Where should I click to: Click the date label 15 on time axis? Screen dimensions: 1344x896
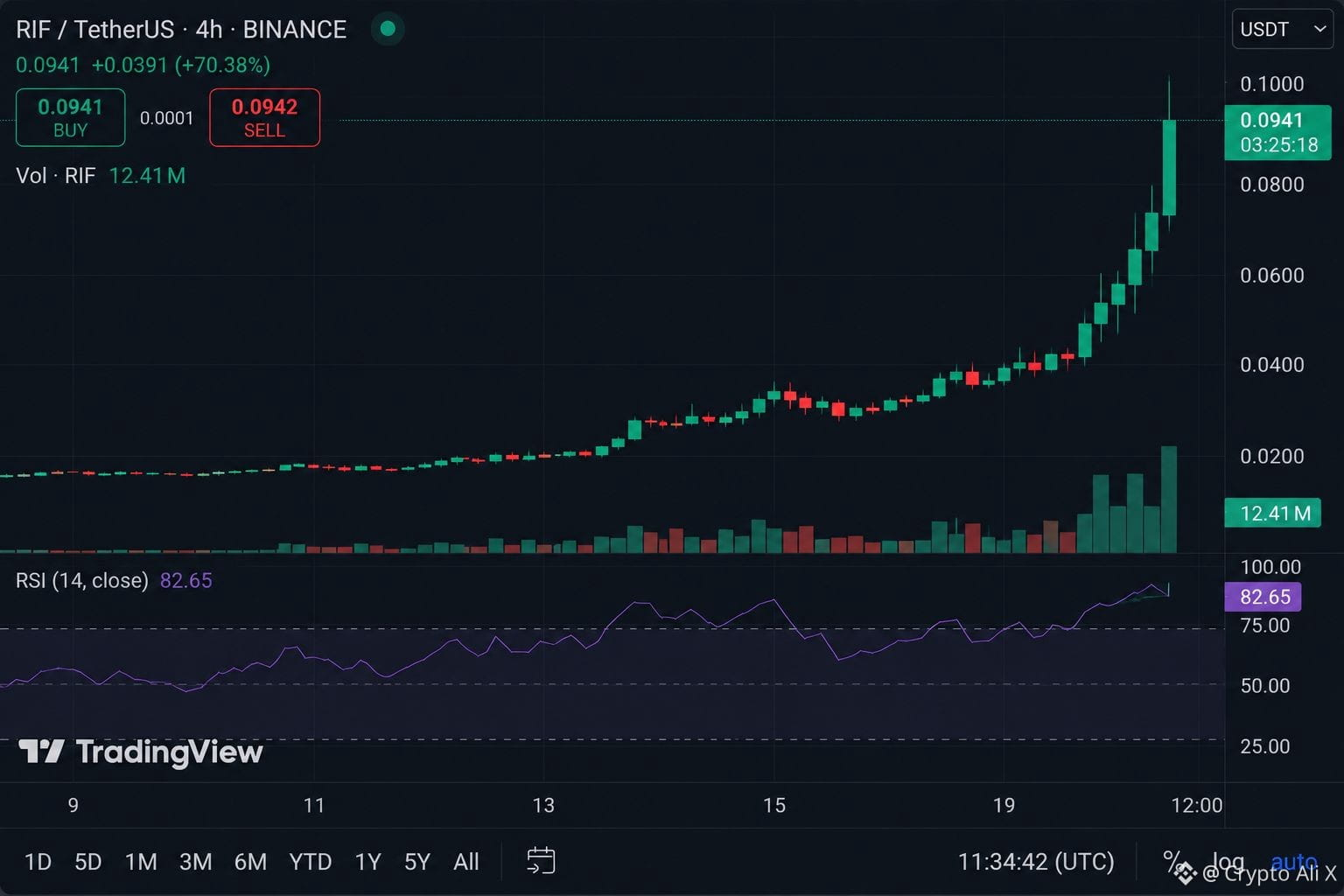click(x=773, y=805)
